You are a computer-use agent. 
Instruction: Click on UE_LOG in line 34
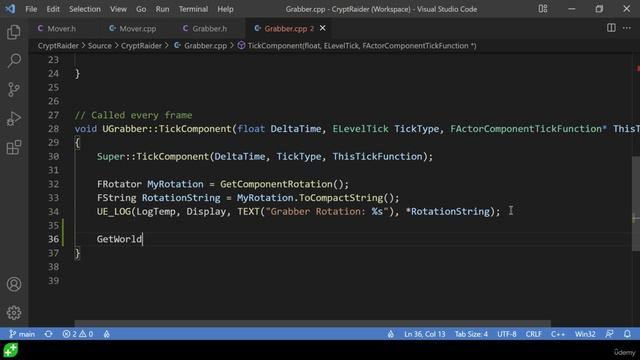tap(113, 211)
